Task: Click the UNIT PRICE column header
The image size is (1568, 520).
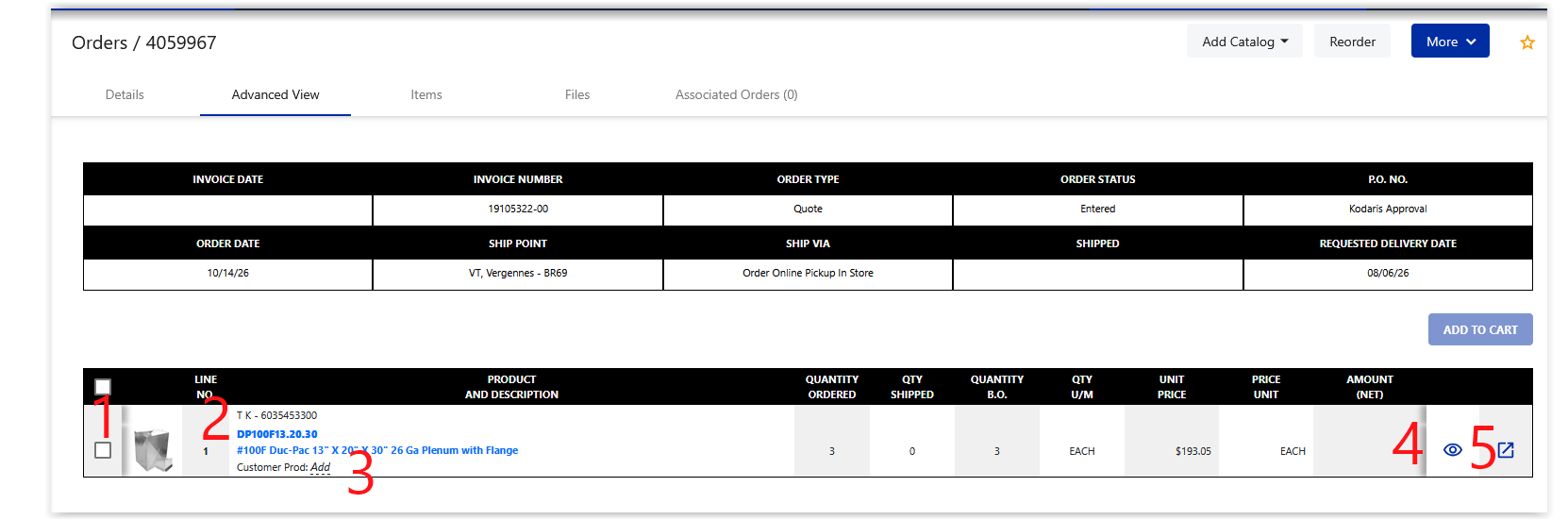Action: coord(1172,387)
